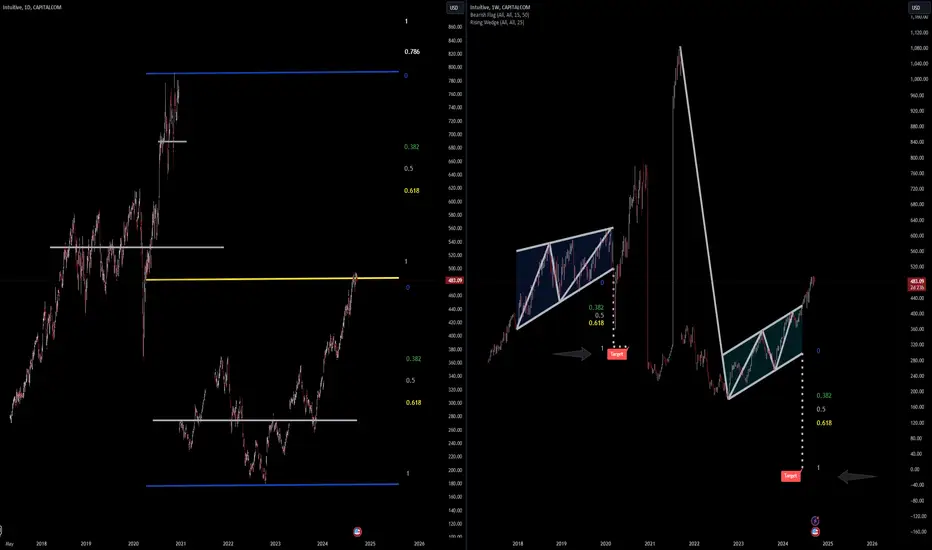Click the 800.00 price label on the left price axis
Screen dimensions: 932x550
[455, 67]
